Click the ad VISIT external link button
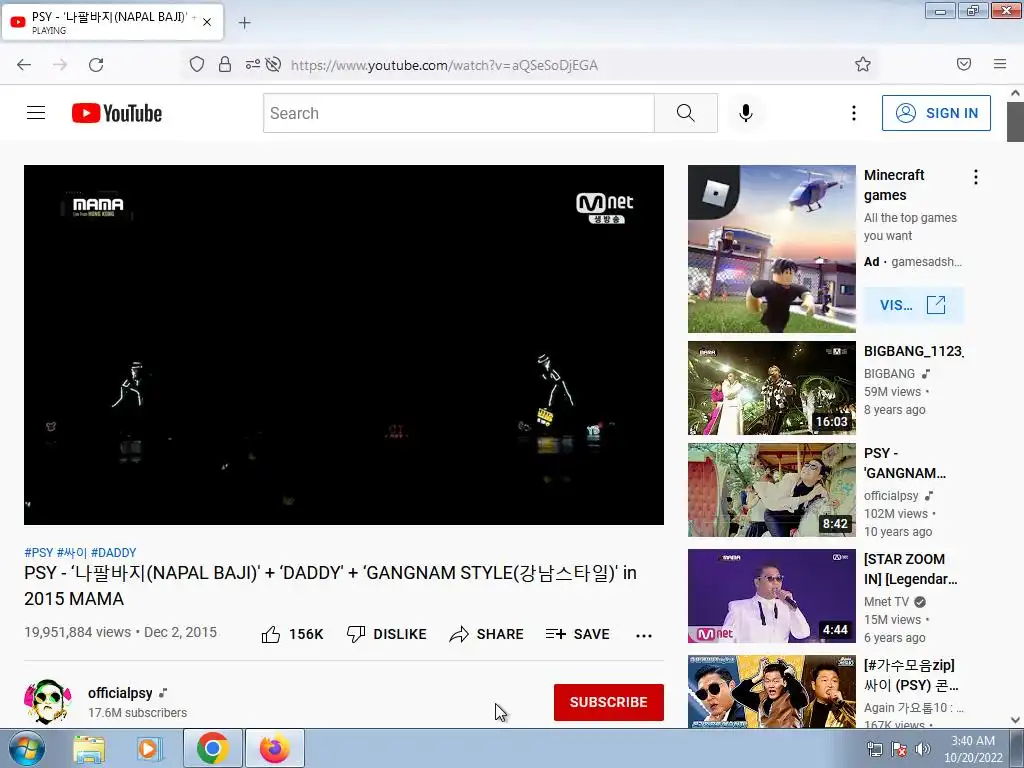The image size is (1024, 768). 914,305
